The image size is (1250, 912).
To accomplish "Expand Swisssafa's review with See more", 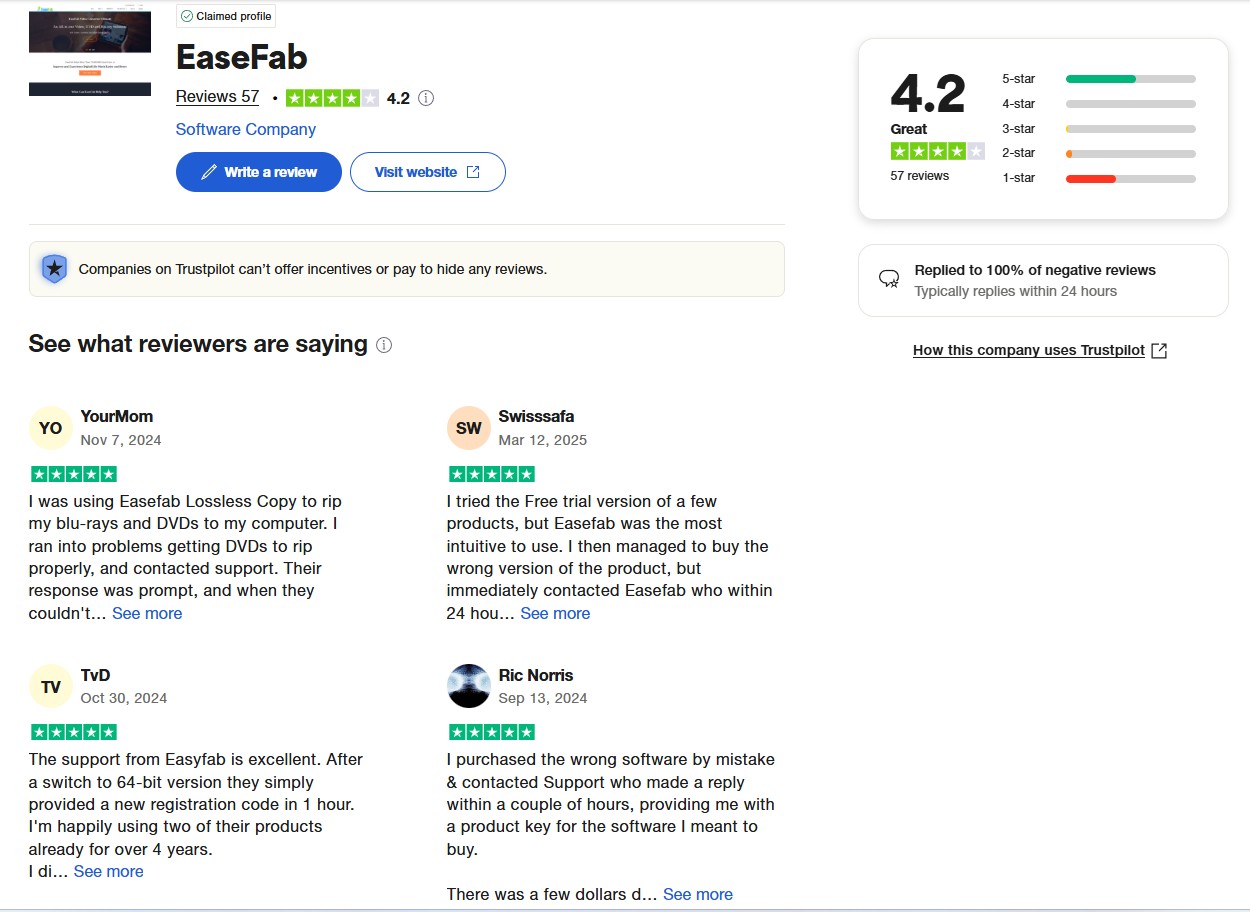I will (x=555, y=614).
